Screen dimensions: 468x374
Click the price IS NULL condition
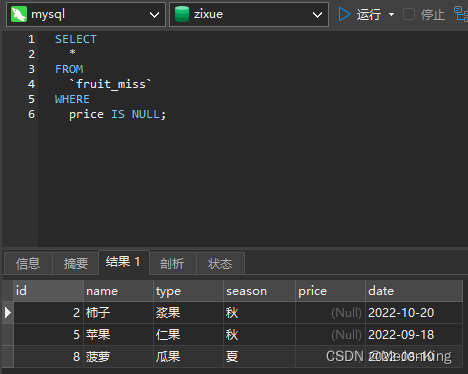click(117, 114)
